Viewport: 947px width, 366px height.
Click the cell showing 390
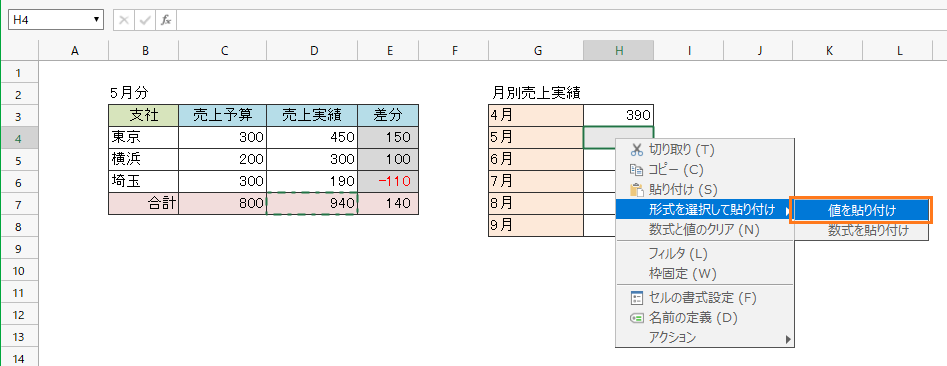coord(618,115)
